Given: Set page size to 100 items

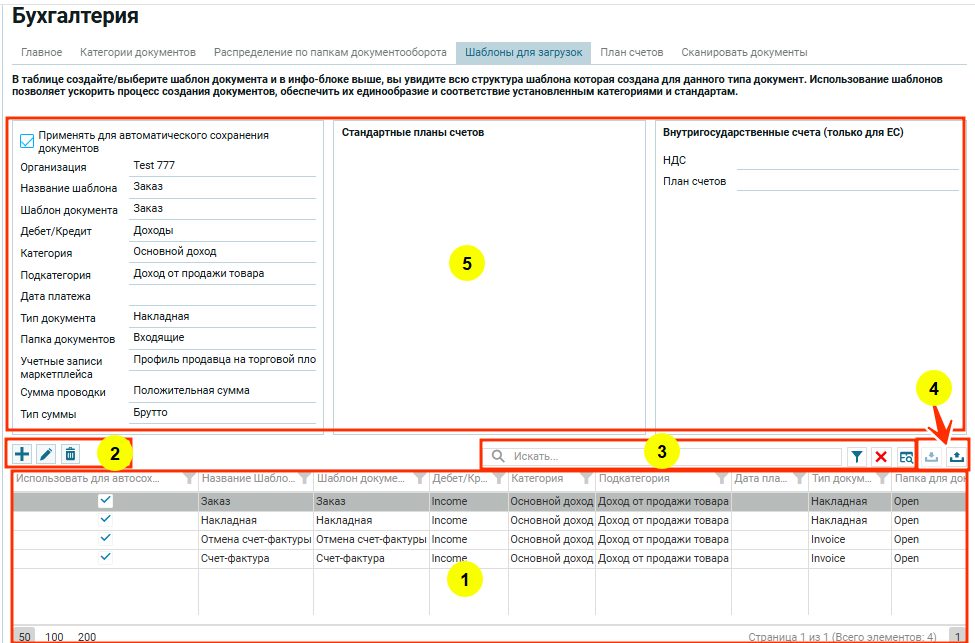Looking at the screenshot, I should click(x=55, y=636).
